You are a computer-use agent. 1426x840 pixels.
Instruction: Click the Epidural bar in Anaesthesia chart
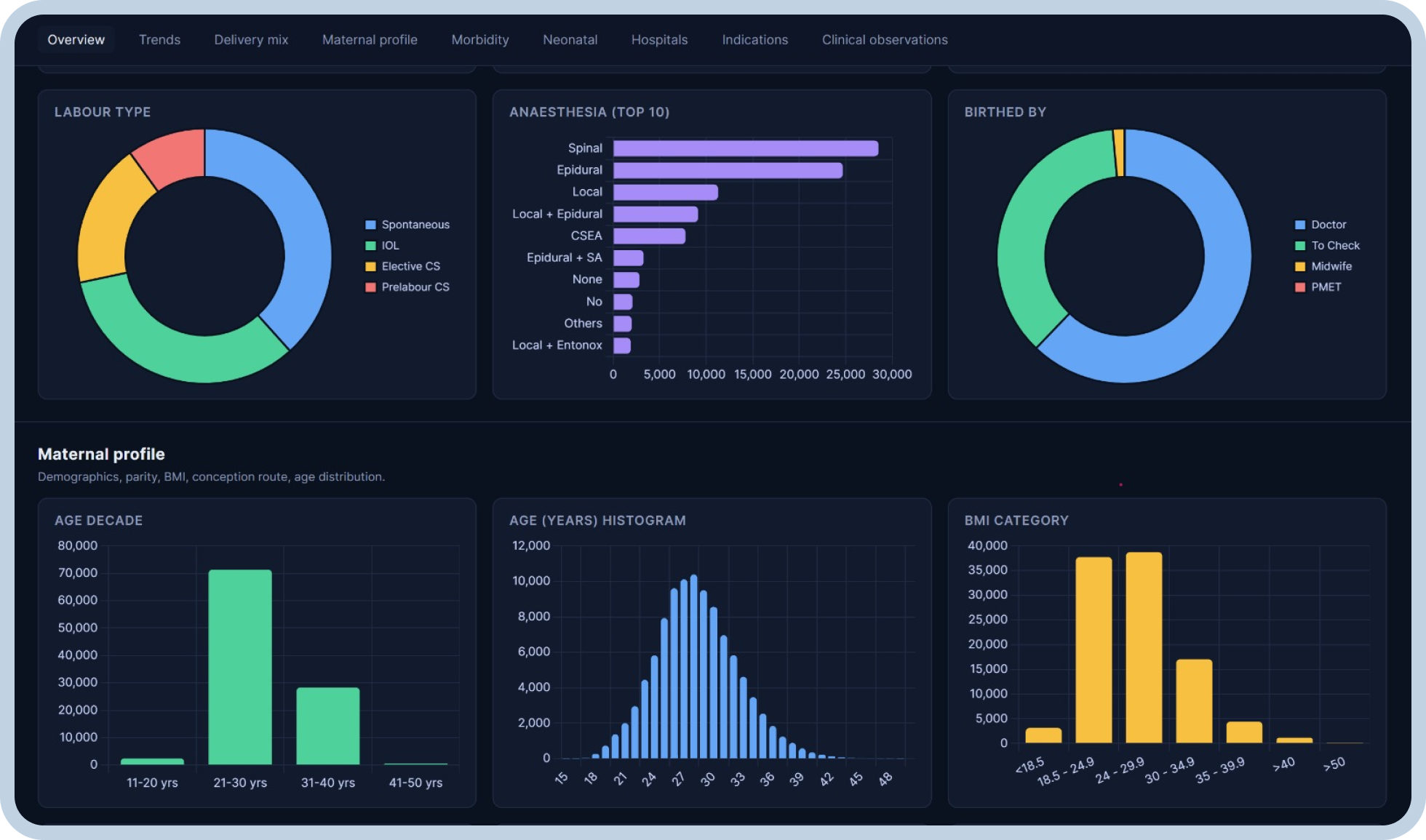[x=728, y=170]
